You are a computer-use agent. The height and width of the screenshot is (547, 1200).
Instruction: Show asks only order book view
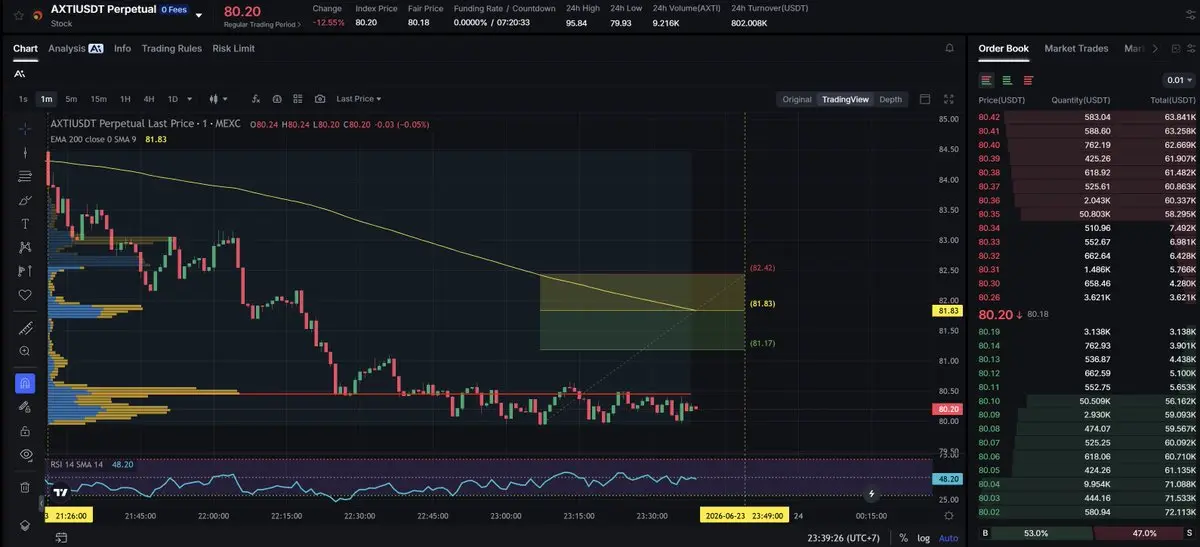click(1028, 80)
